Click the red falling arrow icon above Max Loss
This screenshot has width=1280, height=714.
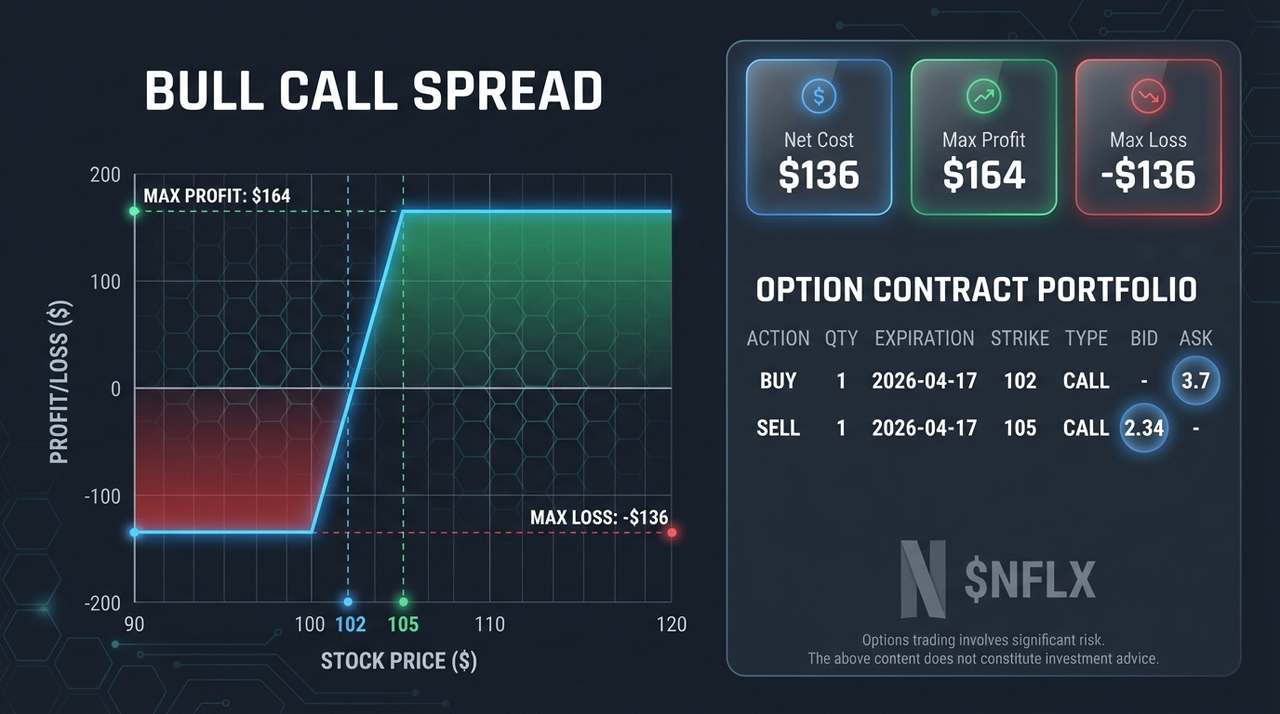(x=1148, y=97)
